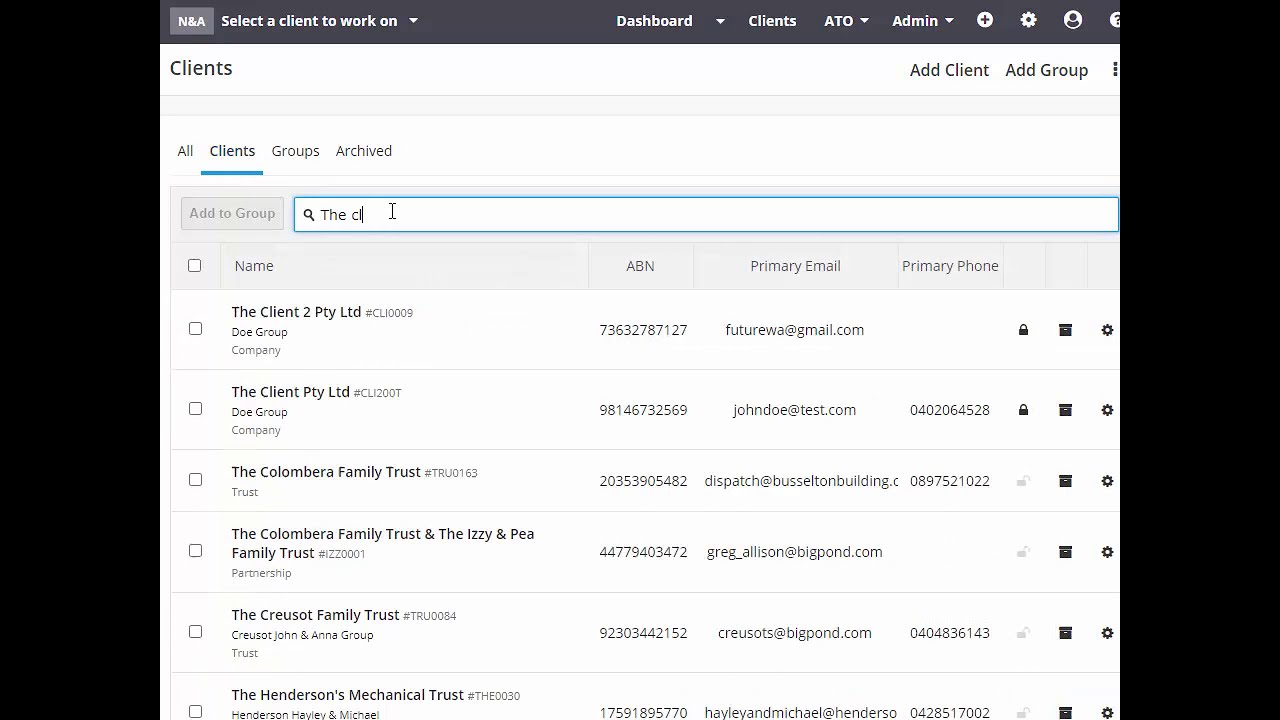Click lock icon for The Client 2 Pty Ltd
1280x720 pixels.
pyautogui.click(x=1023, y=330)
